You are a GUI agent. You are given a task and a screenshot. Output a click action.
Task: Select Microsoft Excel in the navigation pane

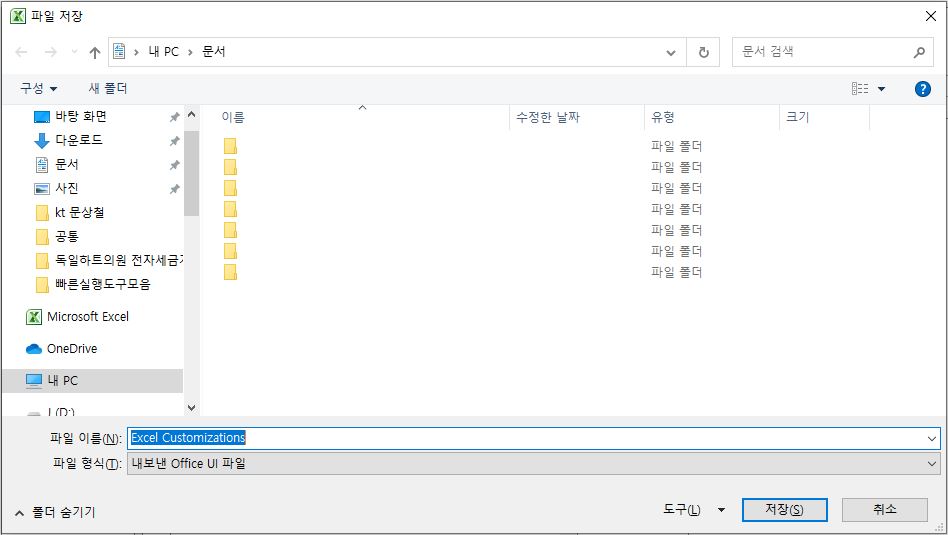(x=88, y=317)
